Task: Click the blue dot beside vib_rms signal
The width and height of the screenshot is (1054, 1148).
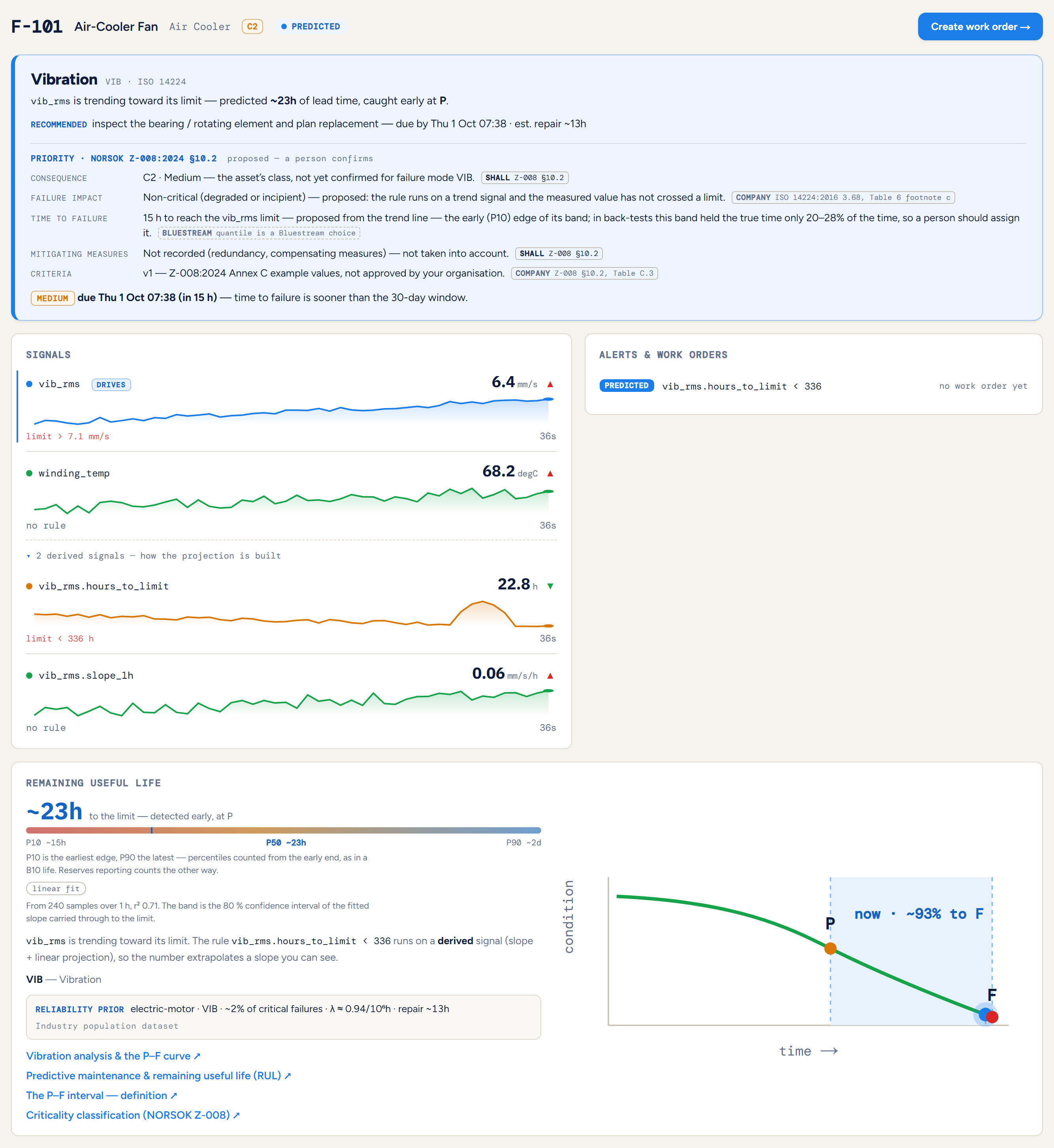Action: pyautogui.click(x=29, y=384)
